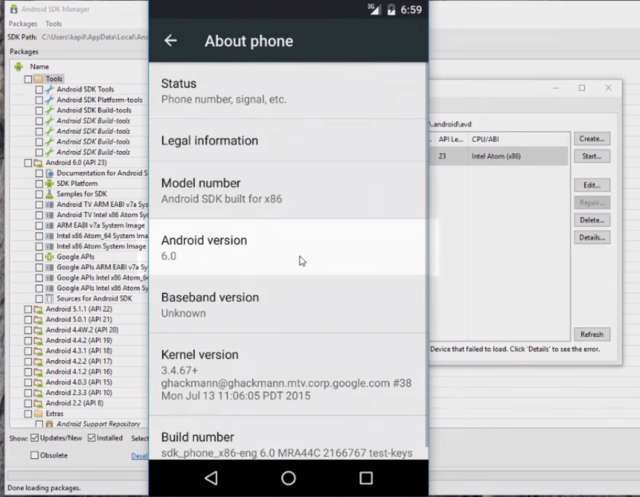This screenshot has width=640, height=497.
Task: Click the android icon beside the Name header
Action: coord(18,67)
